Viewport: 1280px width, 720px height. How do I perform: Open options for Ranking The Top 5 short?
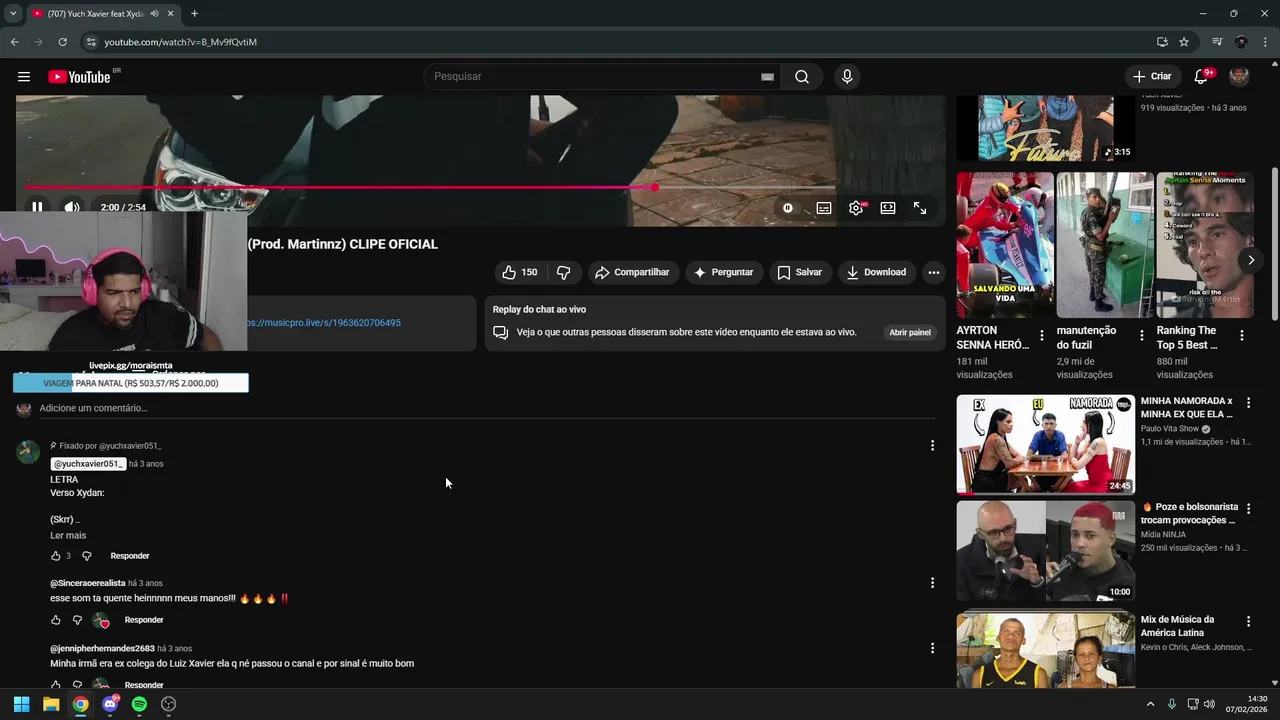1242,336
